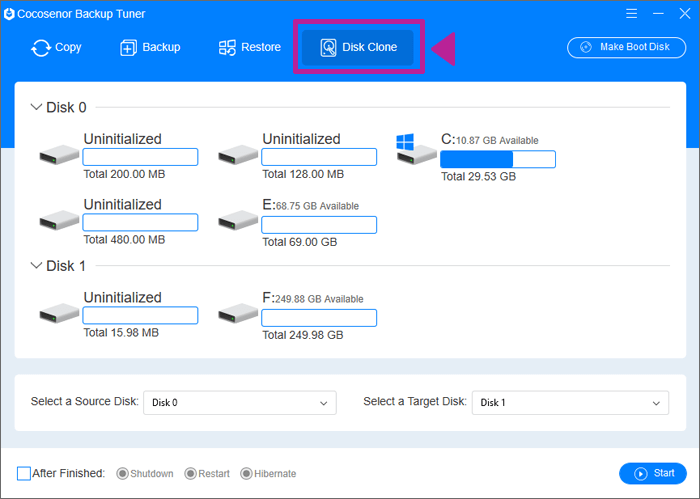The image size is (700, 499).
Task: Select the Shutdown radio option
Action: pyautogui.click(x=122, y=474)
